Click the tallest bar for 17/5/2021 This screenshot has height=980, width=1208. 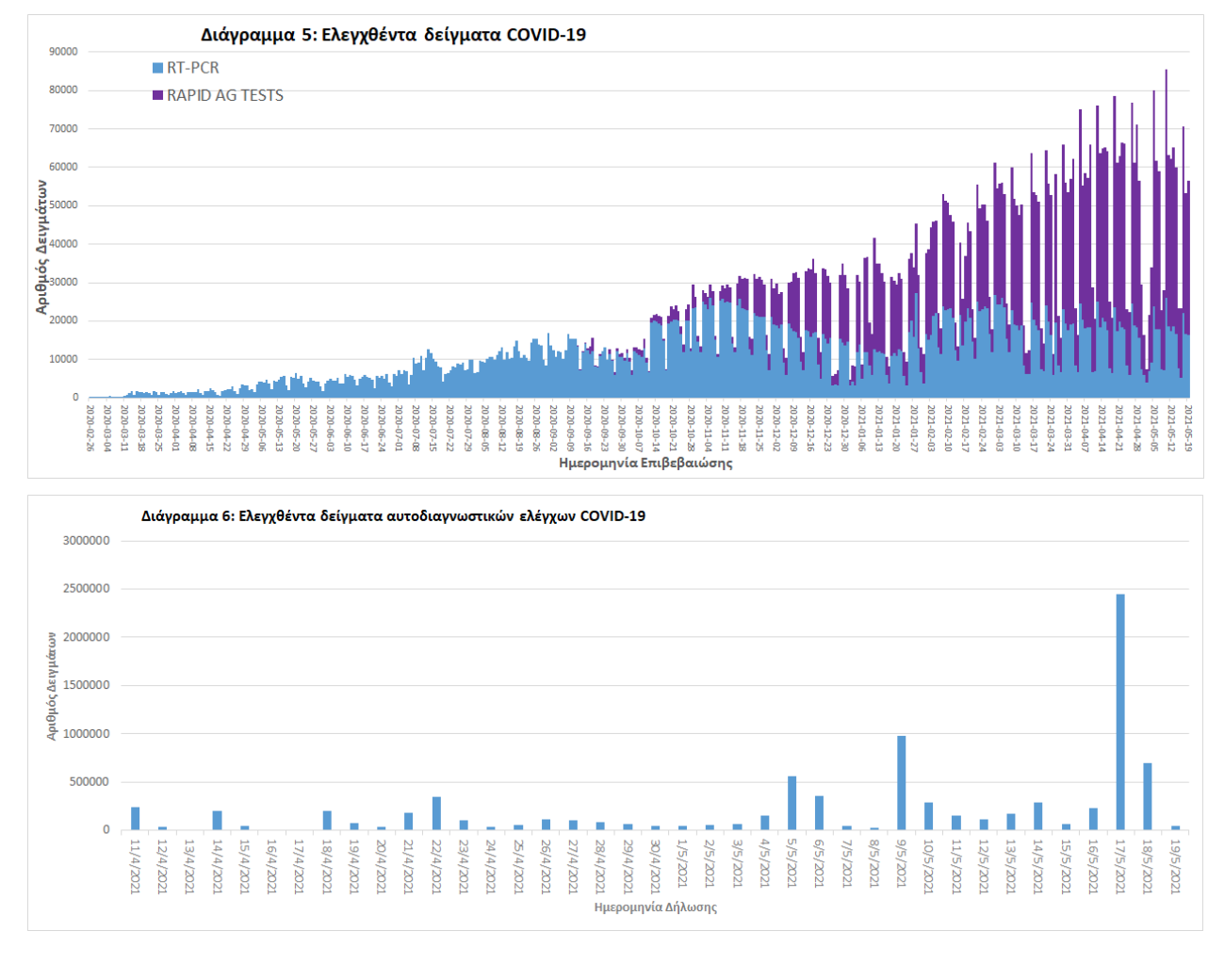coord(1120,711)
